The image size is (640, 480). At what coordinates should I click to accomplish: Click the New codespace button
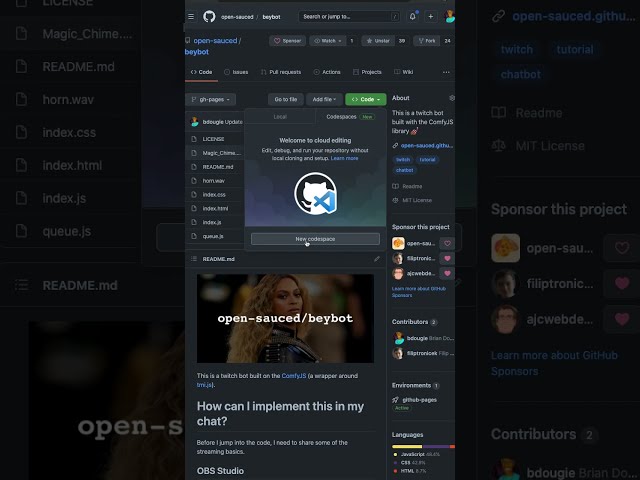point(315,239)
